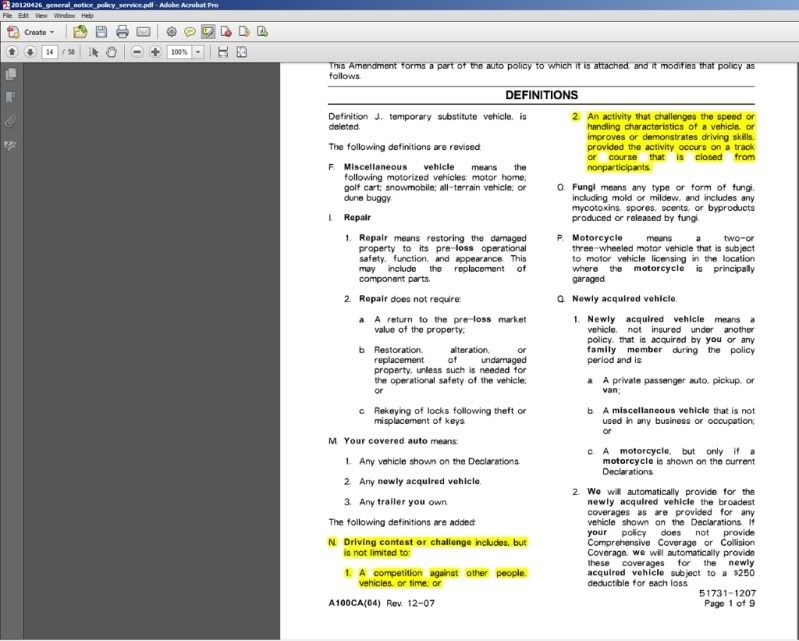Click the page number input field

(49, 52)
